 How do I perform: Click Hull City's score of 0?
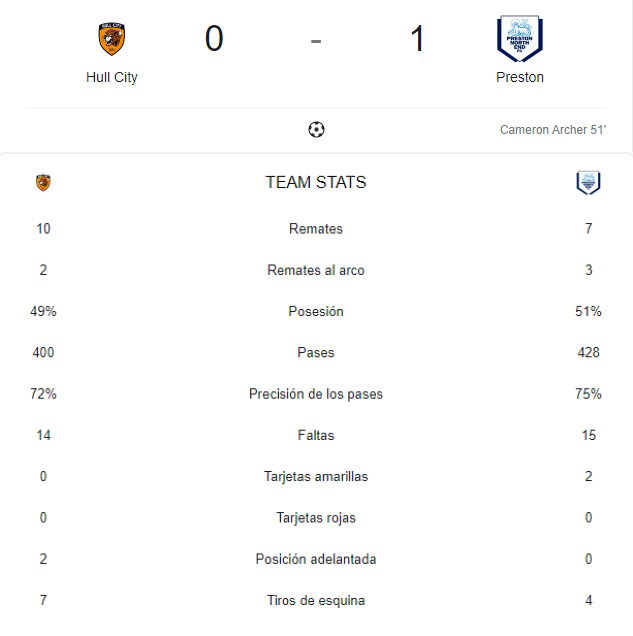214,39
